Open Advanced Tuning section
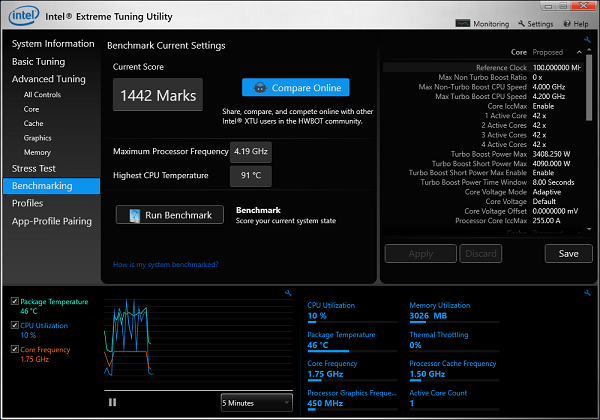 49,79
